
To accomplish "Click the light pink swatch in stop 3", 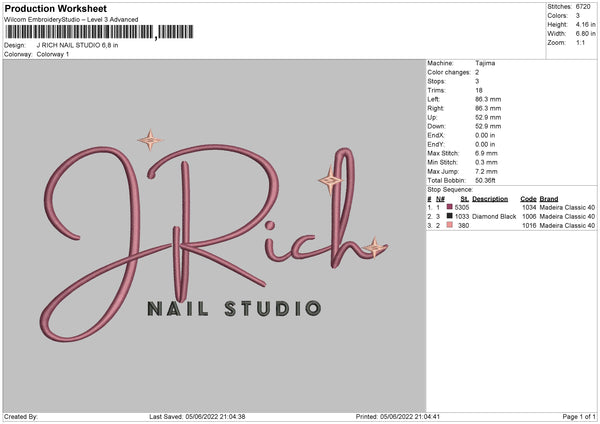I will (x=449, y=225).
